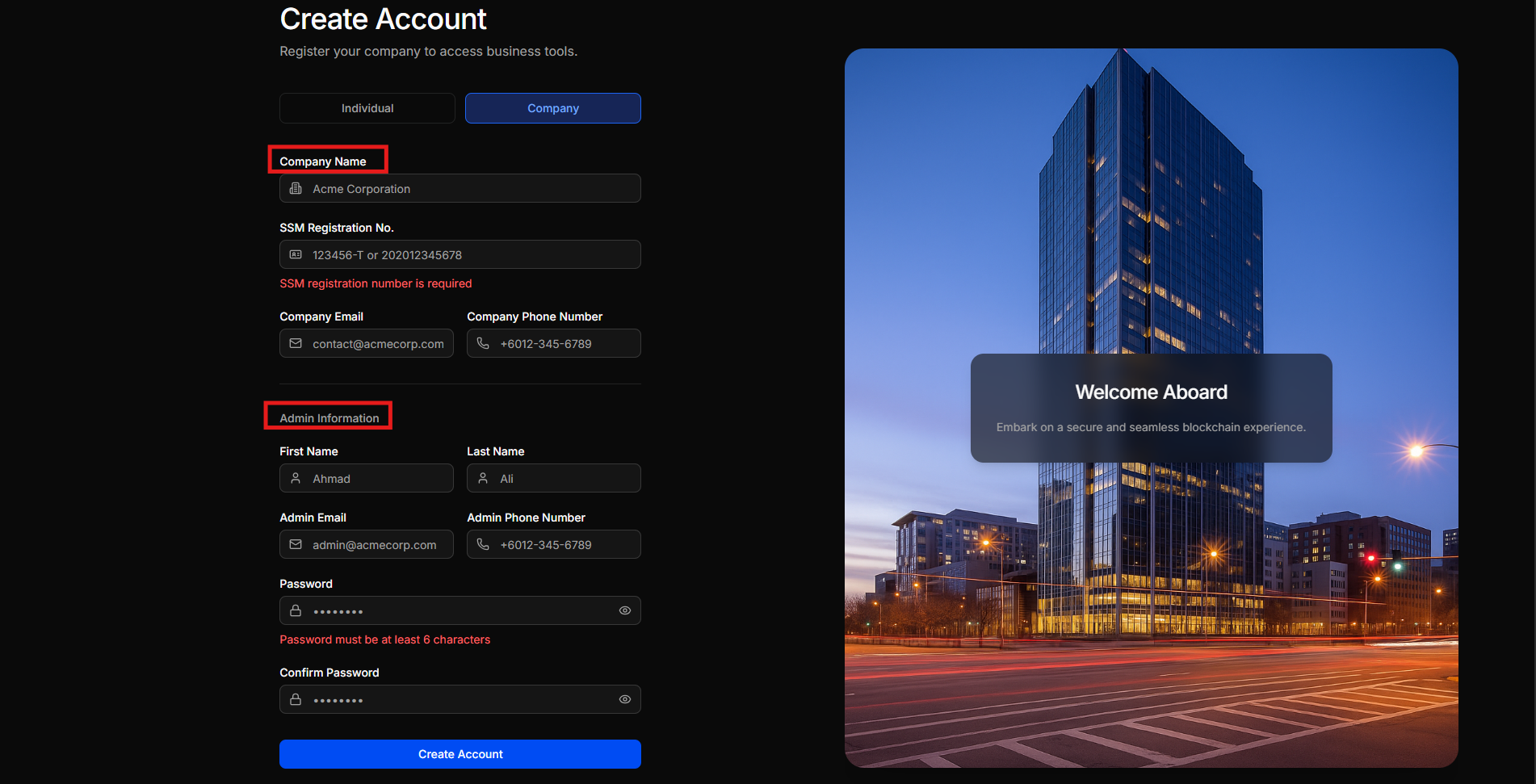Viewport: 1536px width, 784px height.
Task: Show the Password field contents
Action: click(624, 610)
